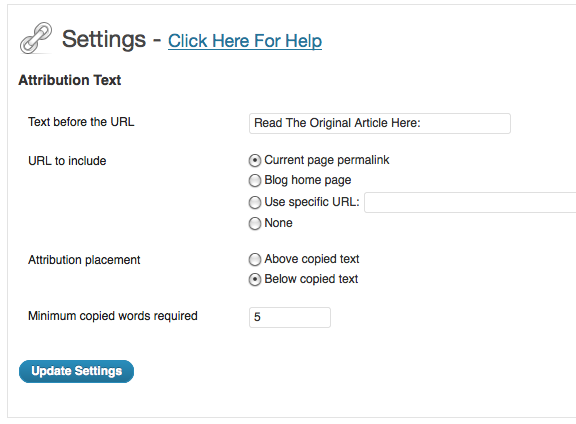Open the Click Here For Help link
The height and width of the screenshot is (424, 576).
point(245,41)
